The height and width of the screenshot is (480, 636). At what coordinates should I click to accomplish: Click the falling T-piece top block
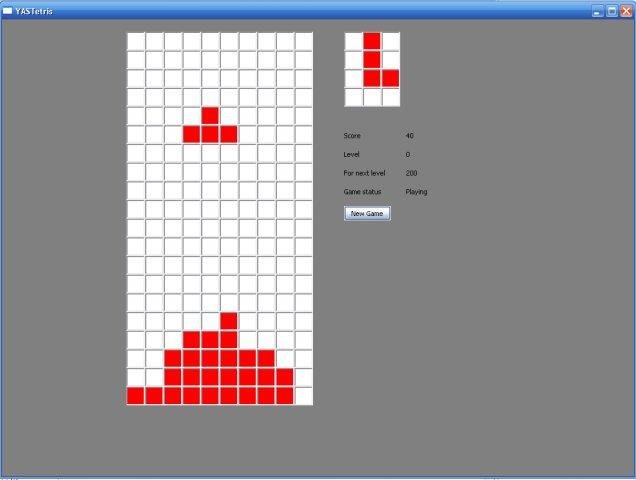(210, 116)
